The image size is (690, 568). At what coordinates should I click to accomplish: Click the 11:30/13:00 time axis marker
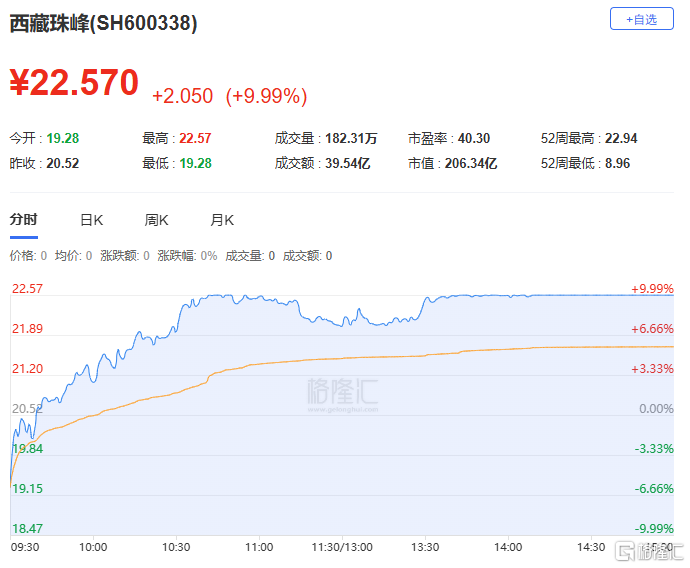tap(342, 547)
